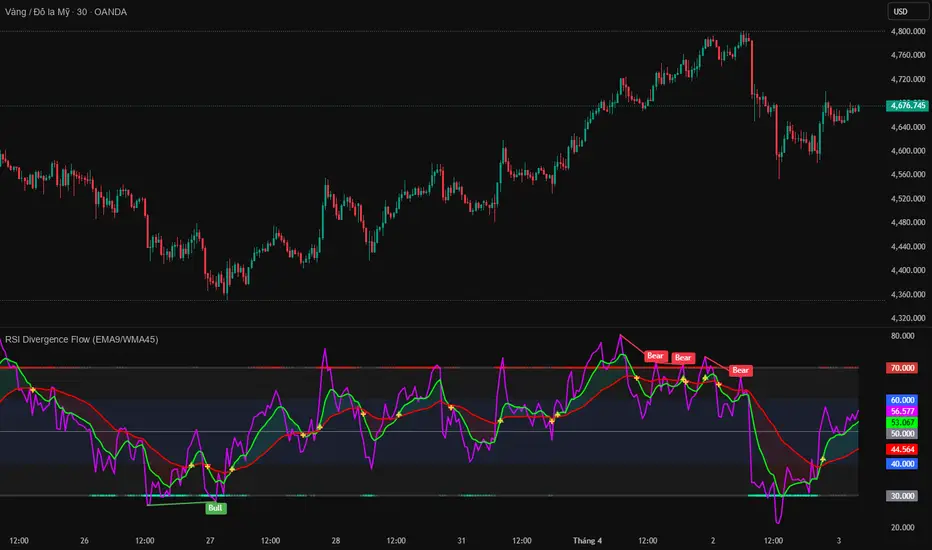Click the green Bull divergence label
Viewport: 932px width, 550px height.
216,508
